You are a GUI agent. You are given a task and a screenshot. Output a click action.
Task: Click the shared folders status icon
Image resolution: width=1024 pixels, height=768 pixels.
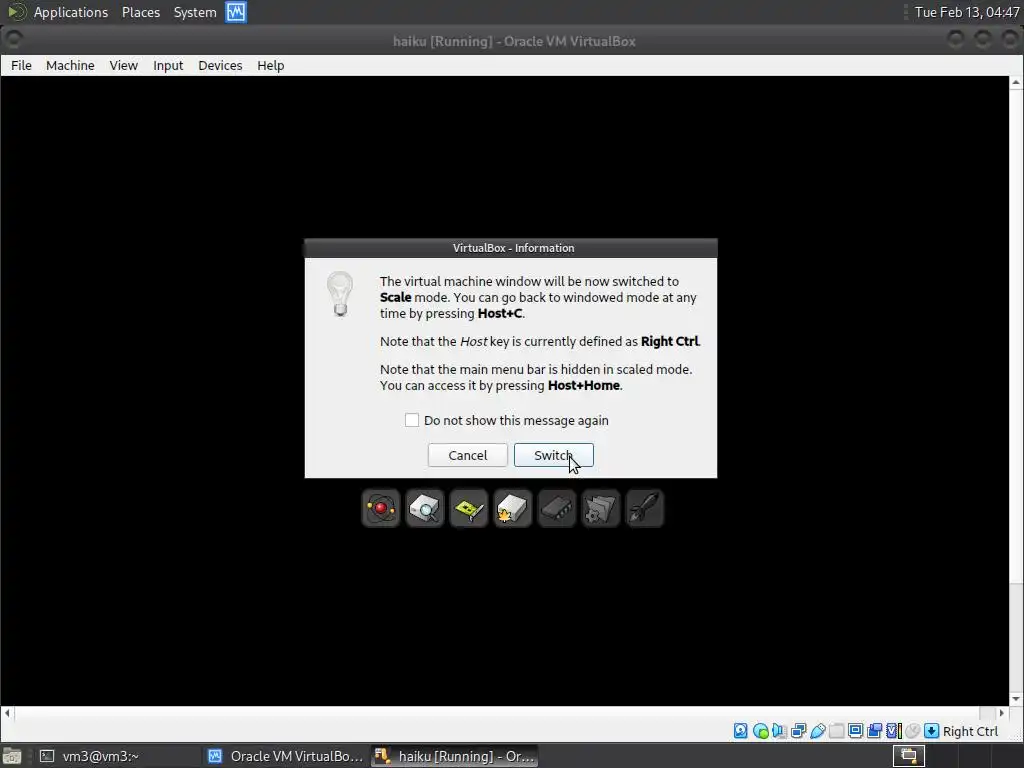point(837,731)
